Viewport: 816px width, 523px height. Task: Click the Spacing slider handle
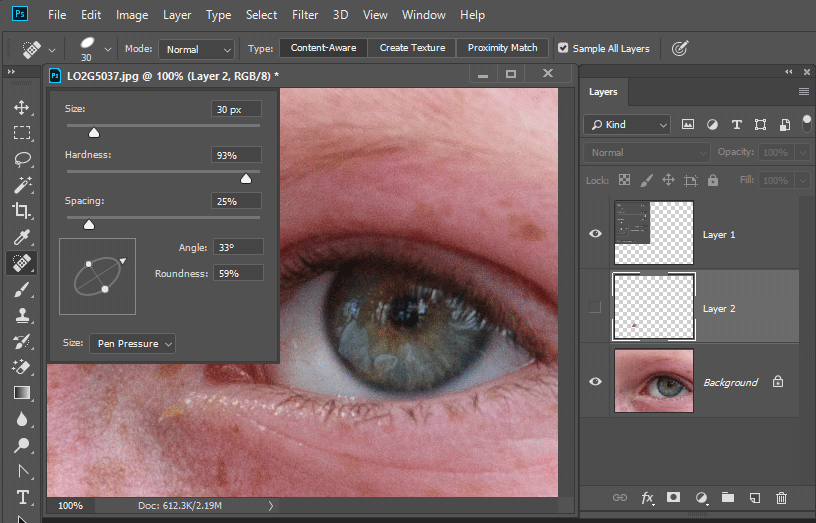pyautogui.click(x=89, y=224)
